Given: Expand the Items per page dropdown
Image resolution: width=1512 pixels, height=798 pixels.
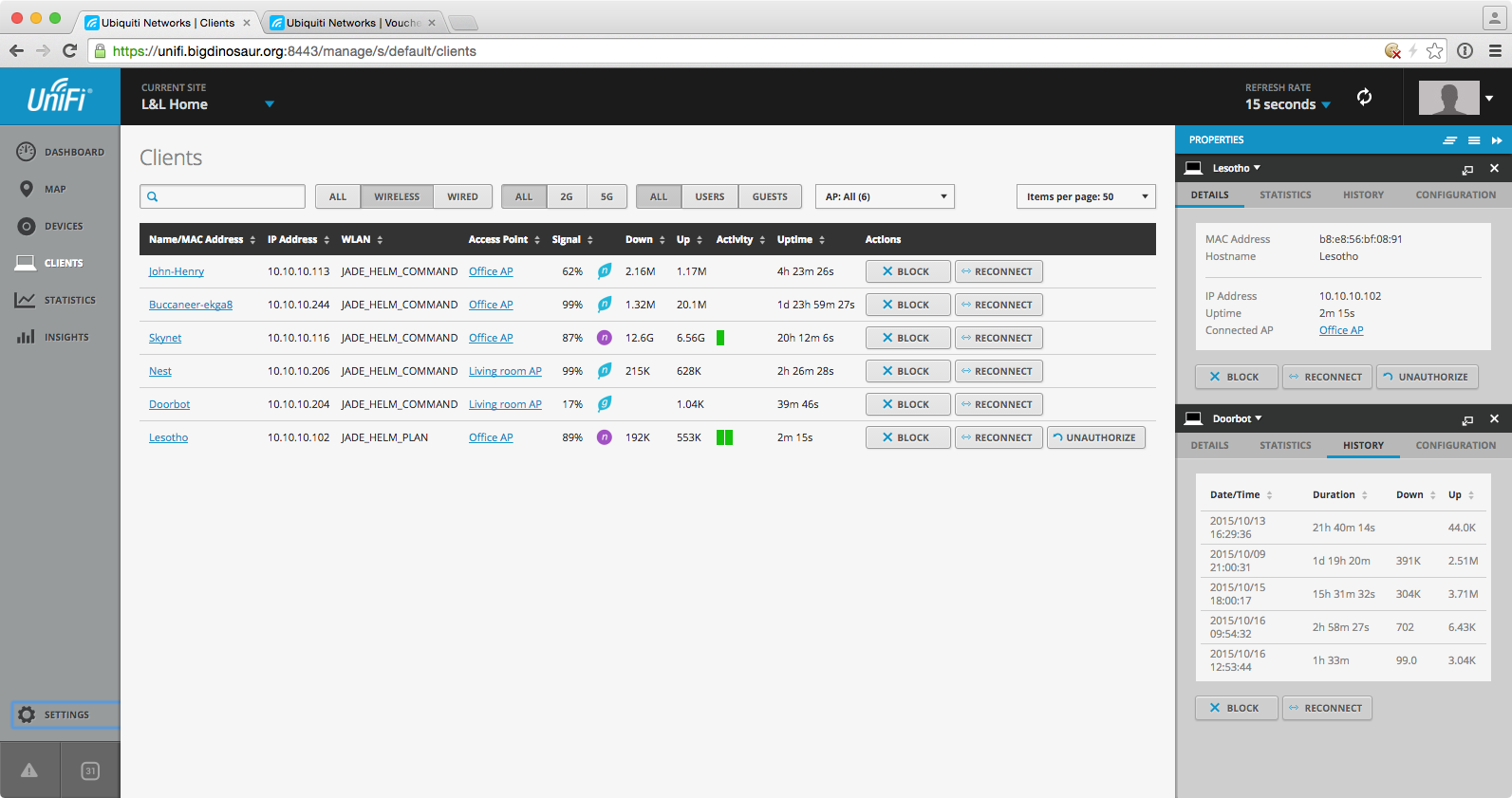Looking at the screenshot, I should (x=1086, y=196).
